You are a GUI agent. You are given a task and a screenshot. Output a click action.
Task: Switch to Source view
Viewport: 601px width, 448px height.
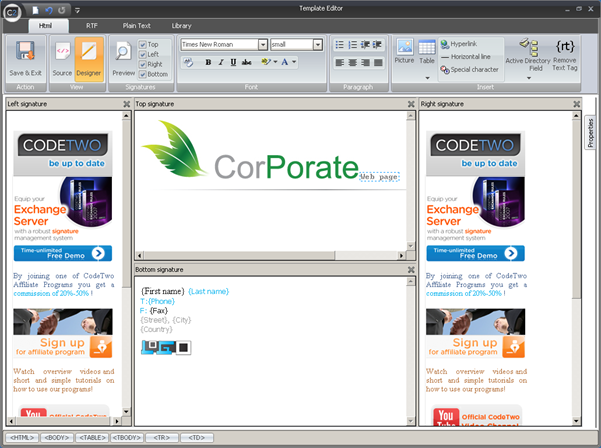(x=62, y=58)
